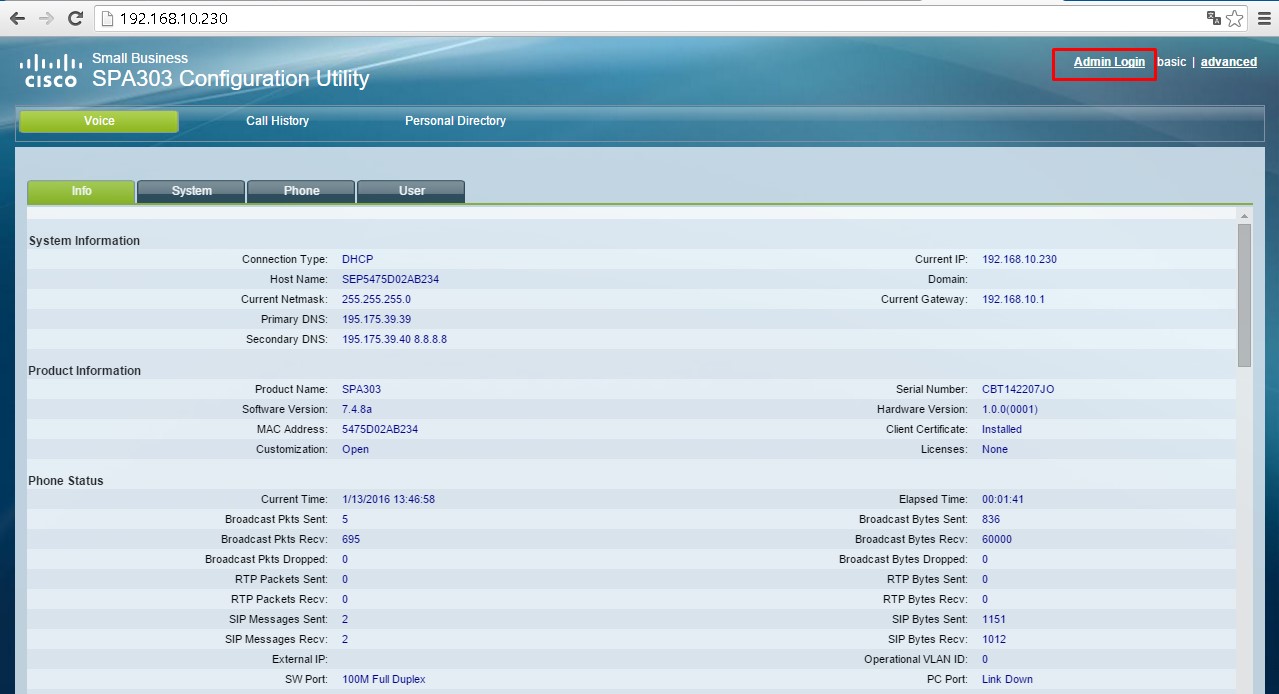The image size is (1279, 694).
Task: Click Broadcast Pkts Recv value 695
Action: click(350, 539)
